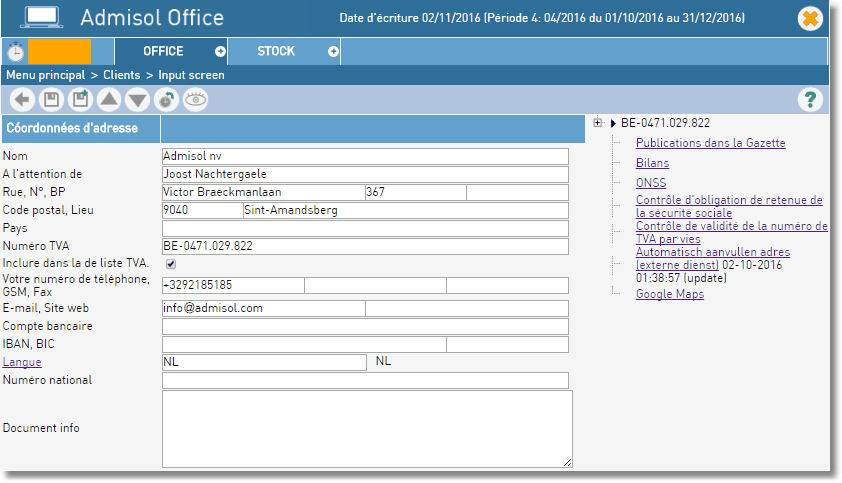Open Contrôle d'obligation de retenue link
The width and height of the screenshot is (842, 483).
pos(729,206)
